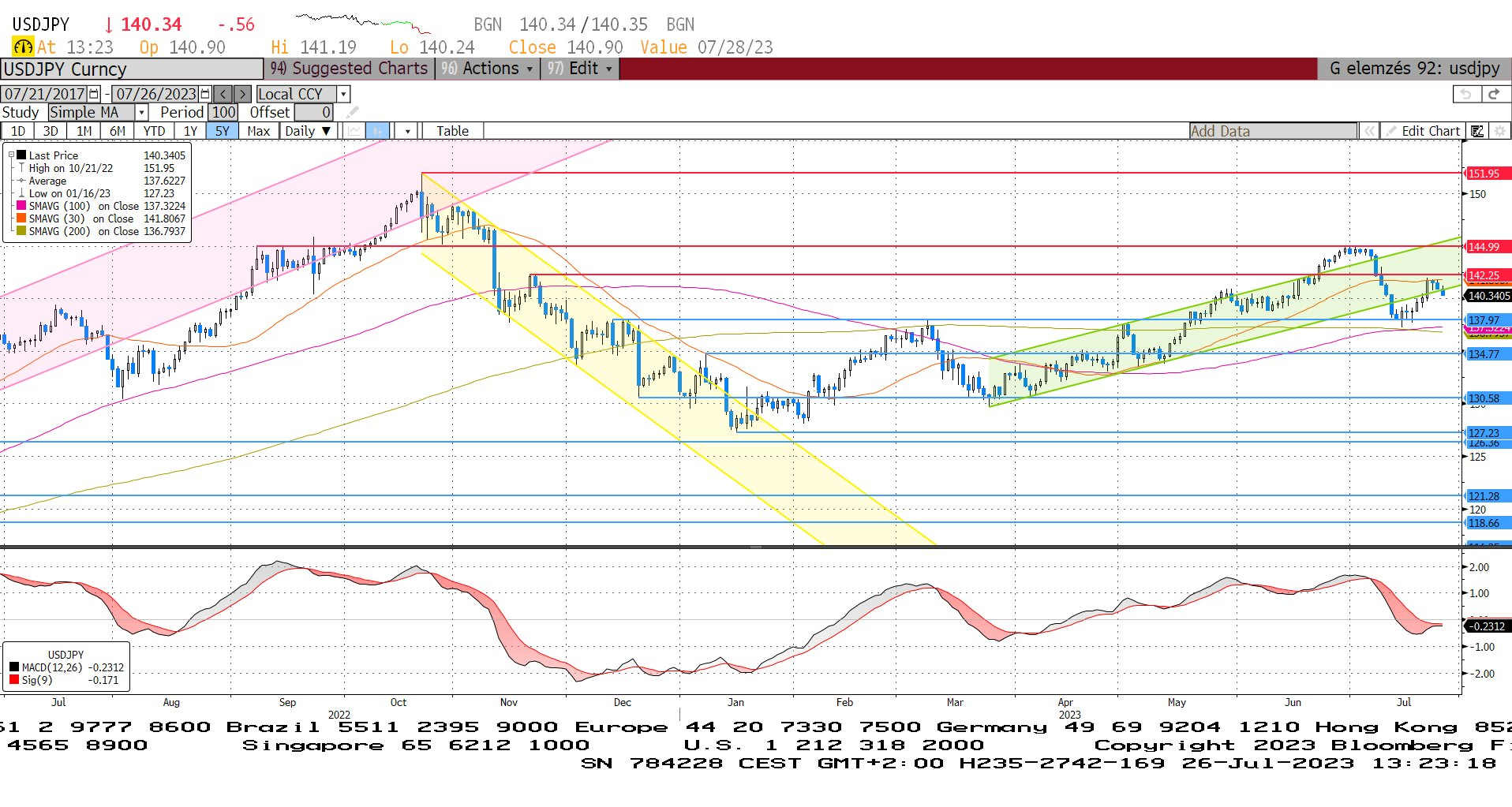Viewport: 1512px width, 807px height.
Task: Click the study pencil edit icon
Action: pos(352,112)
